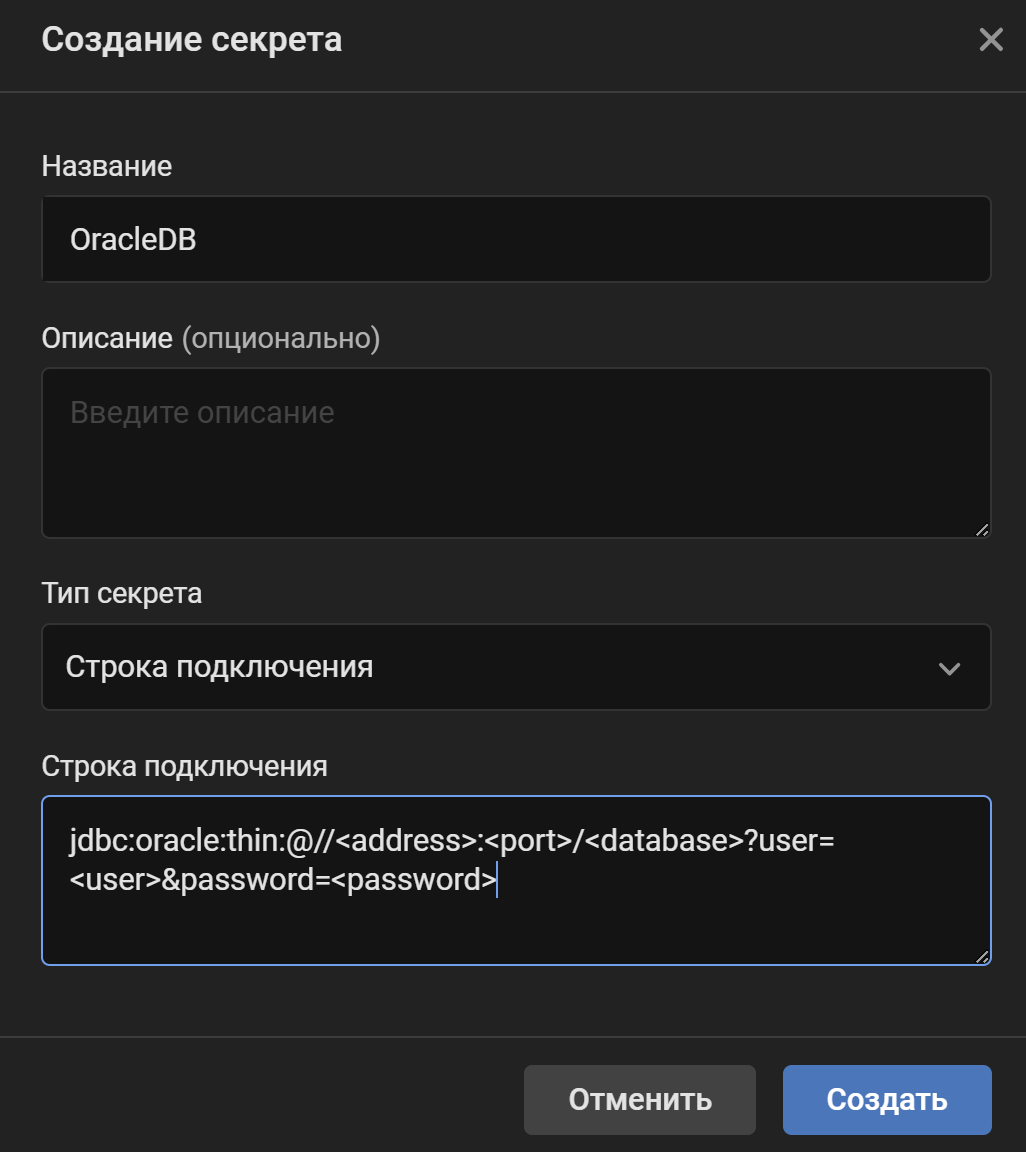This screenshot has height=1152, width=1026.
Task: Click the chevron next to Строка подключения type
Action: click(x=949, y=667)
